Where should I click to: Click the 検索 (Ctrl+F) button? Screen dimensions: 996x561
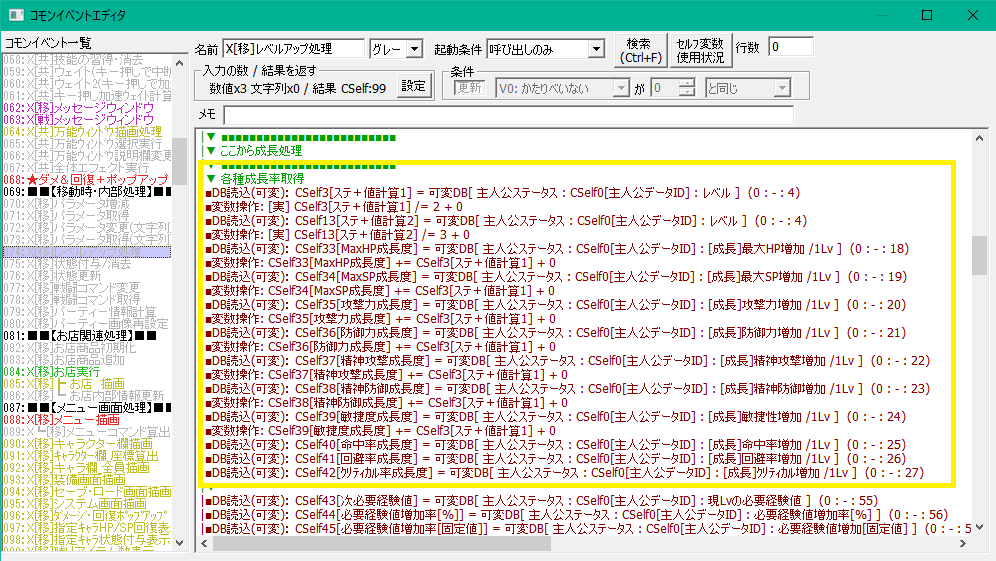pyautogui.click(x=640, y=50)
